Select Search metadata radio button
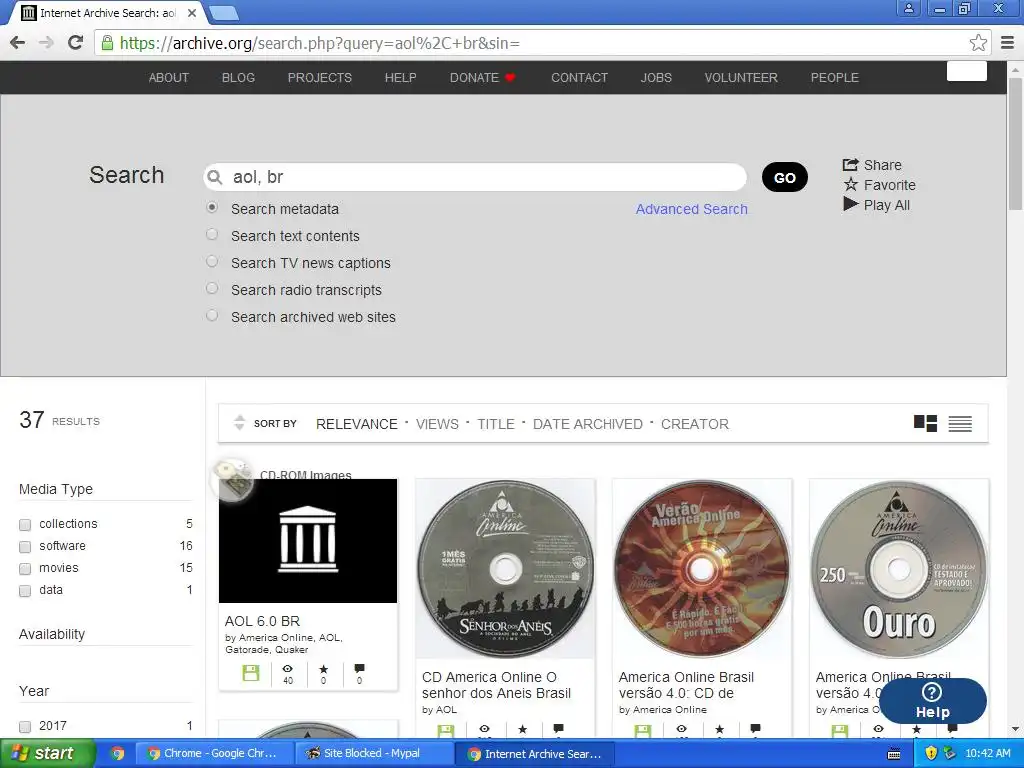Screen dimensions: 1024x768 click(x=212, y=207)
